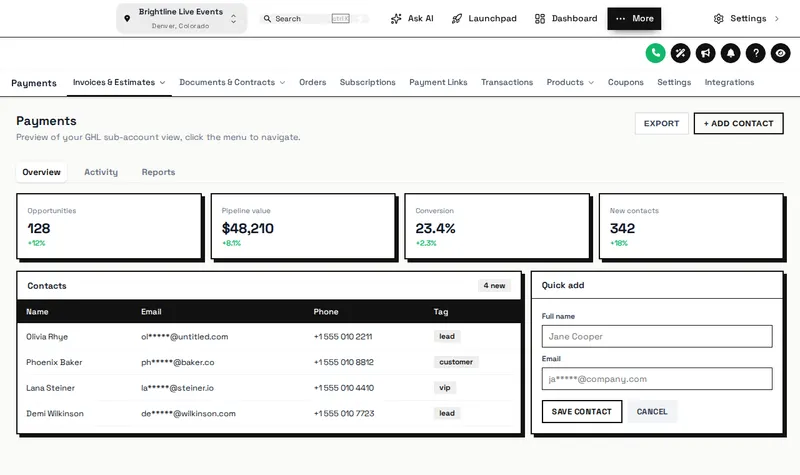Click the 4 new badge
This screenshot has width=800, height=475.
click(494, 286)
